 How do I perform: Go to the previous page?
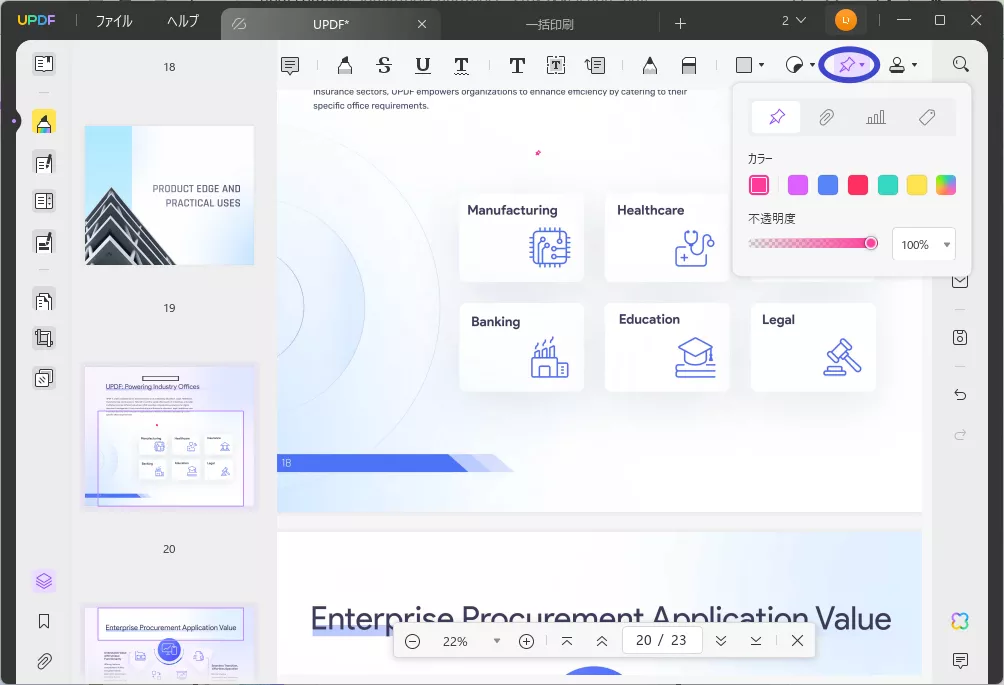pos(602,641)
